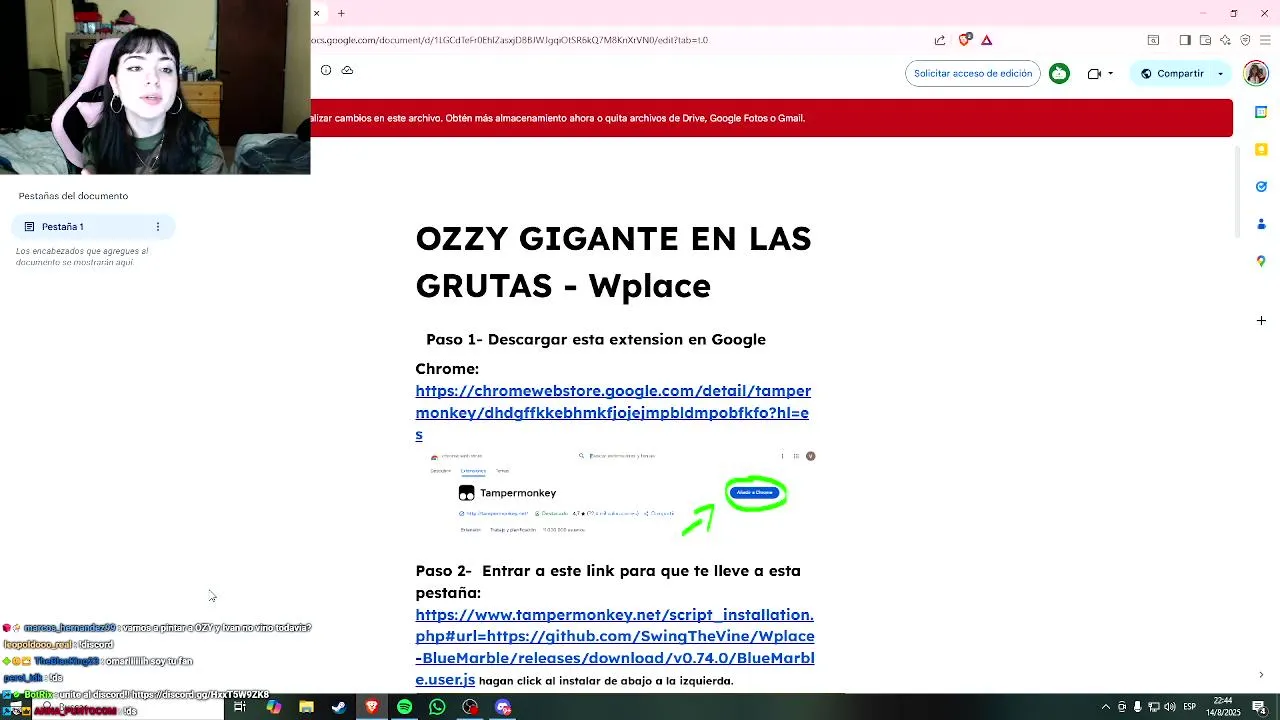The height and width of the screenshot is (720, 1280).
Task: Open Steam from the taskbar
Action: [339, 707]
